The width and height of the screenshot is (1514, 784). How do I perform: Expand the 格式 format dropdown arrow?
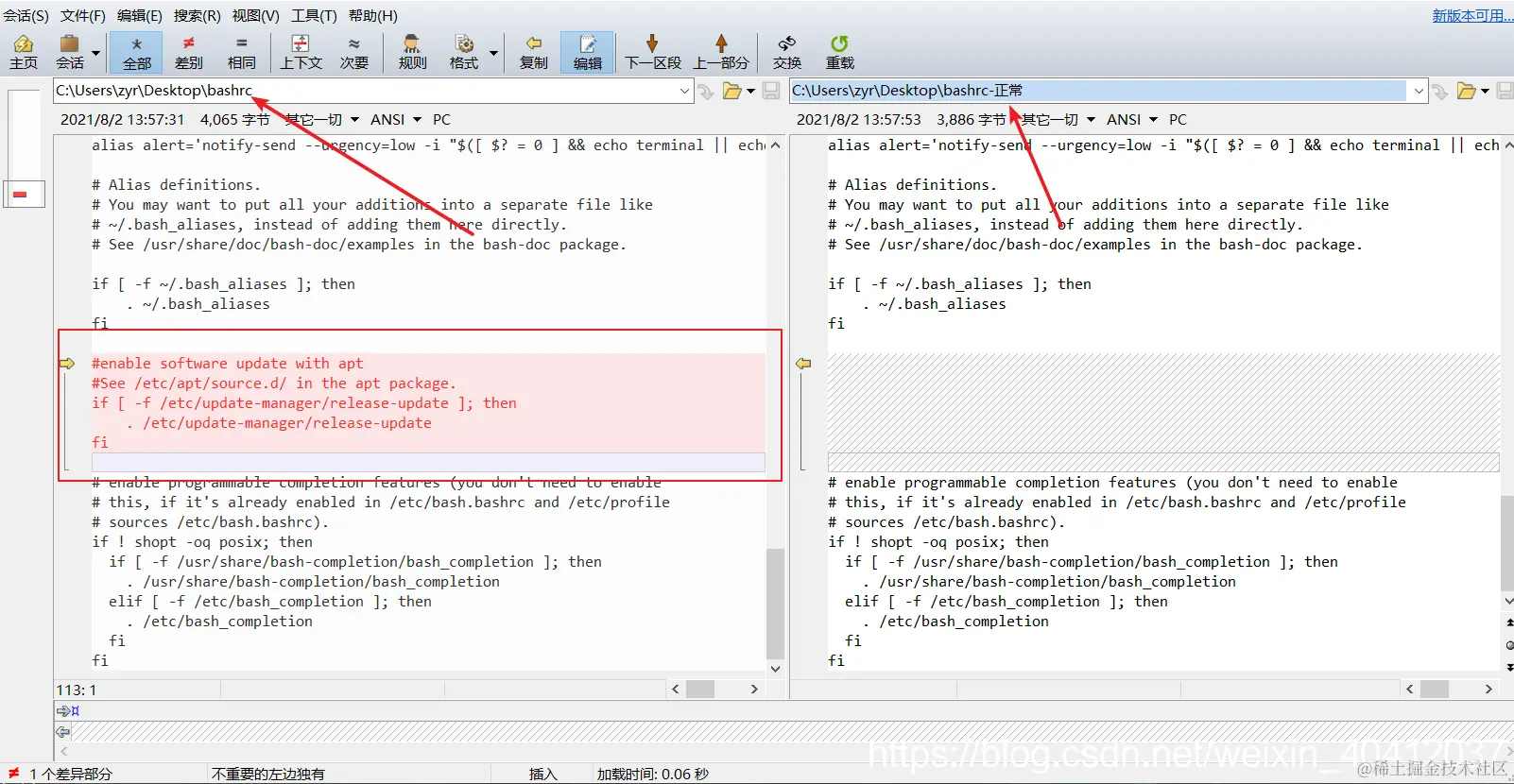tap(493, 53)
